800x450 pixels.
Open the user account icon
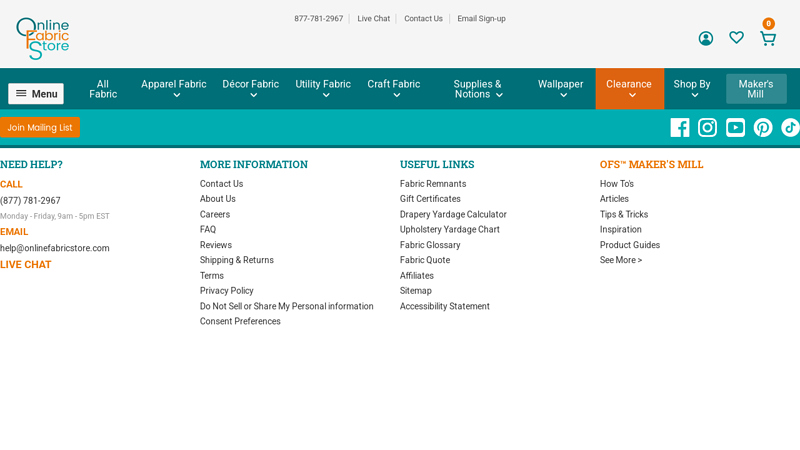pyautogui.click(x=705, y=38)
